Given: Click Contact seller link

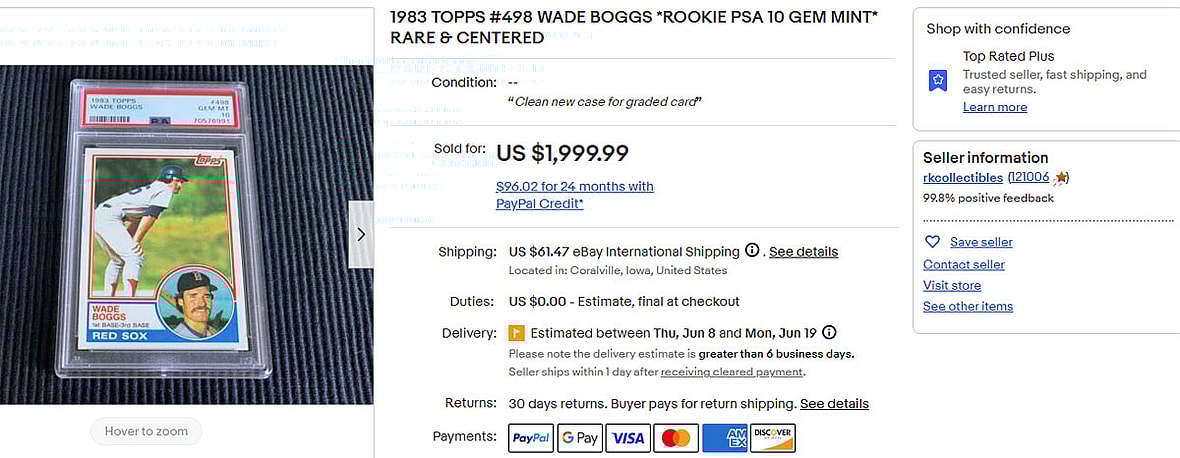Looking at the screenshot, I should coord(963,264).
